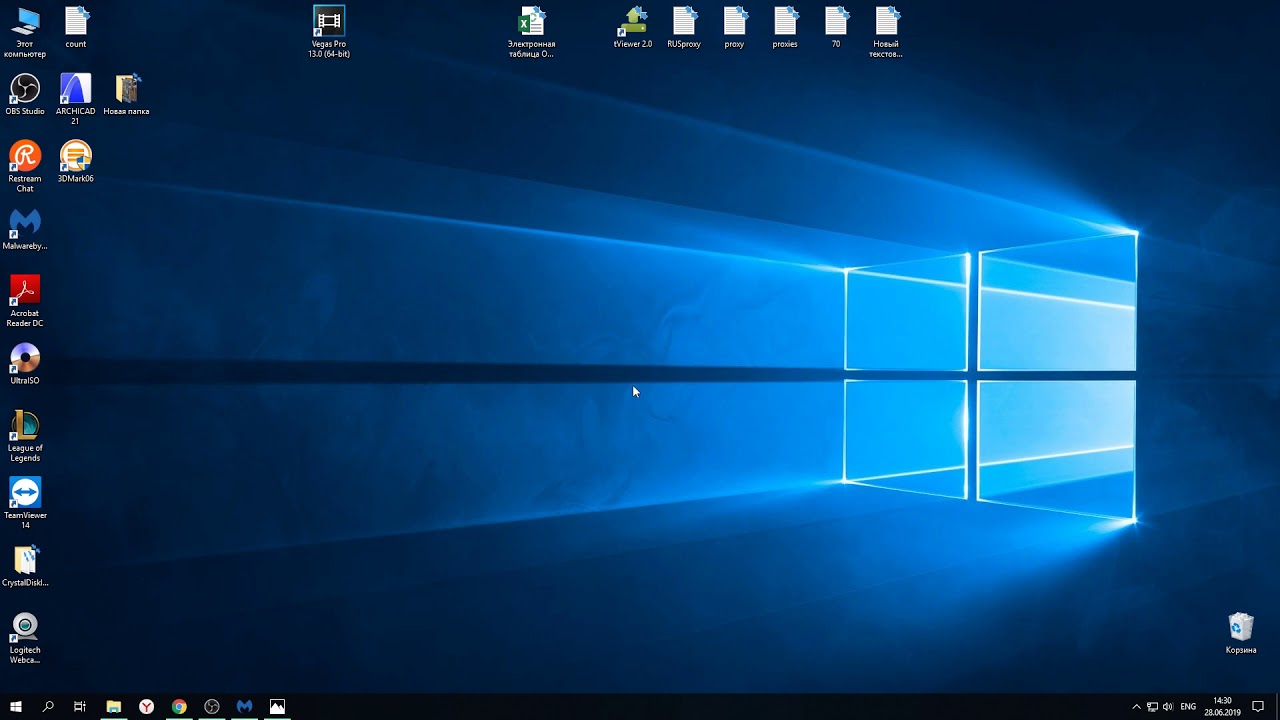Image resolution: width=1280 pixels, height=720 pixels.
Task: Select the RUSproxy file icon
Action: tap(684, 27)
